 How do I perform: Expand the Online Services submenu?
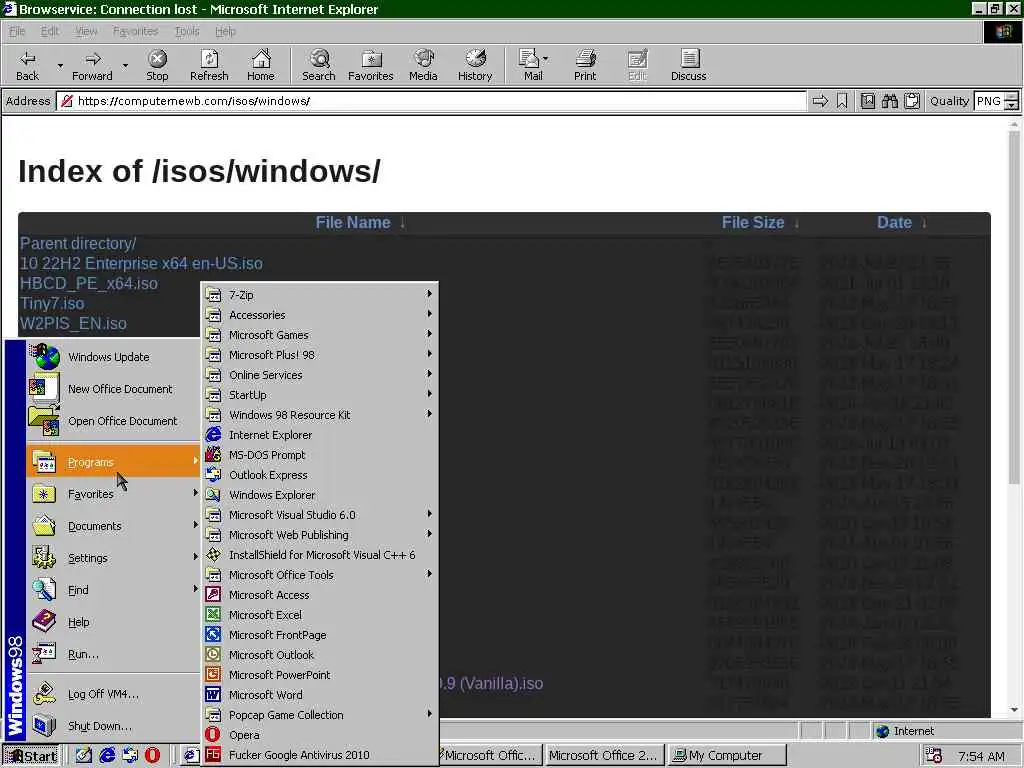(x=320, y=375)
